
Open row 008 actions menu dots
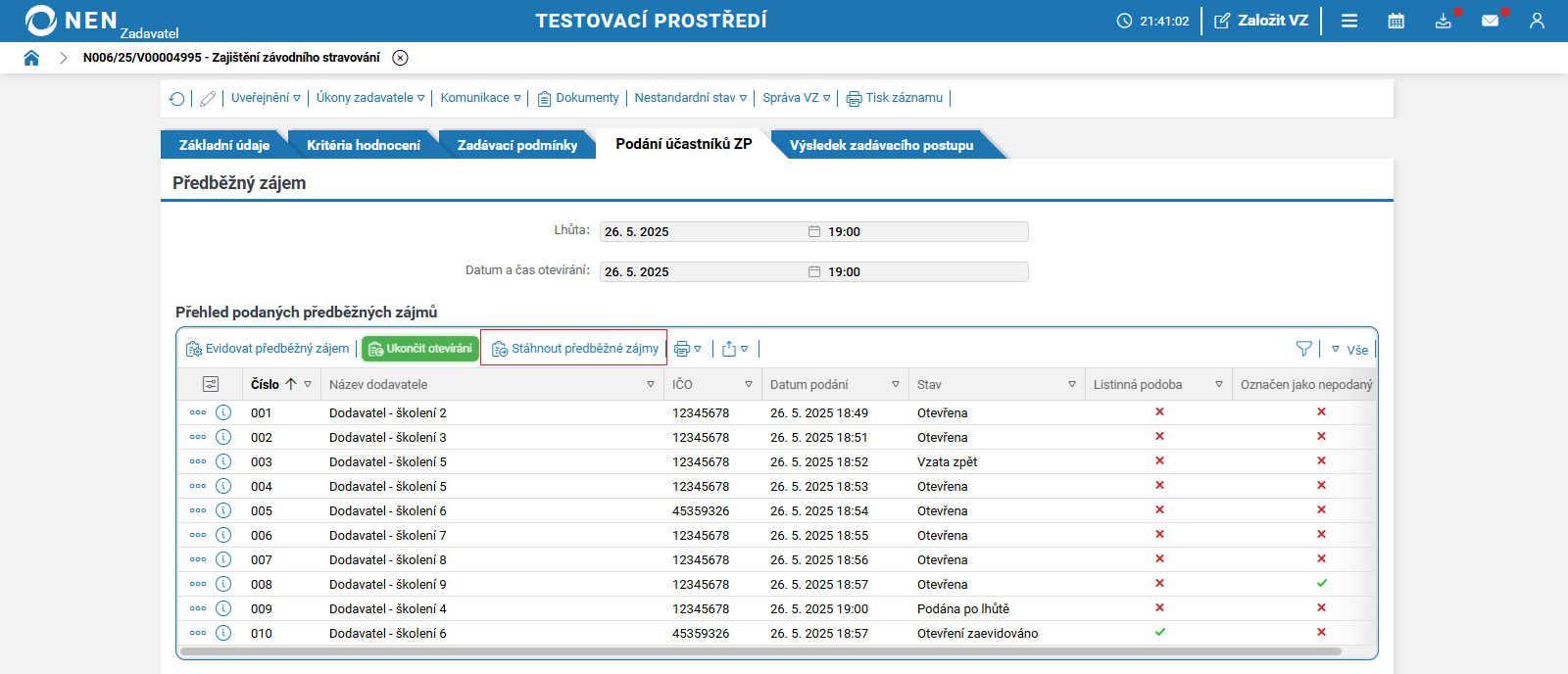tap(198, 584)
